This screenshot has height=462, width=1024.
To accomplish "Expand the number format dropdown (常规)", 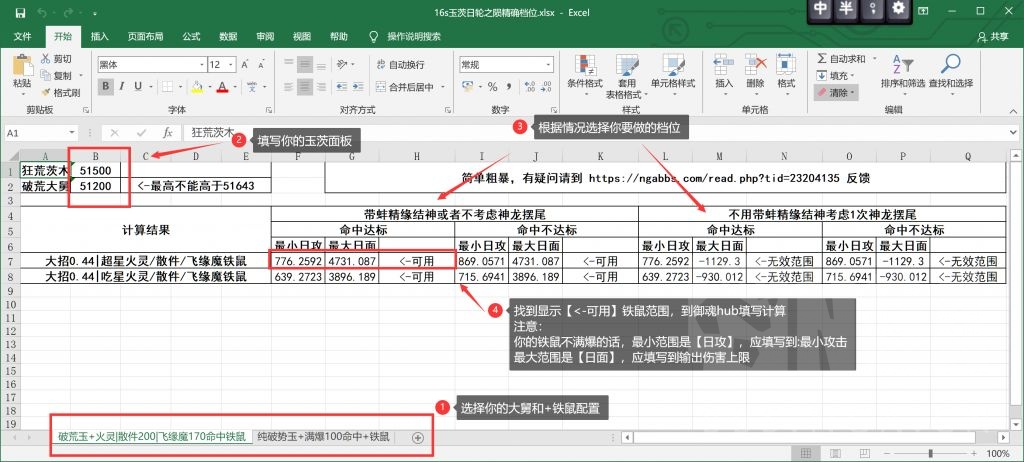I will click(x=543, y=64).
